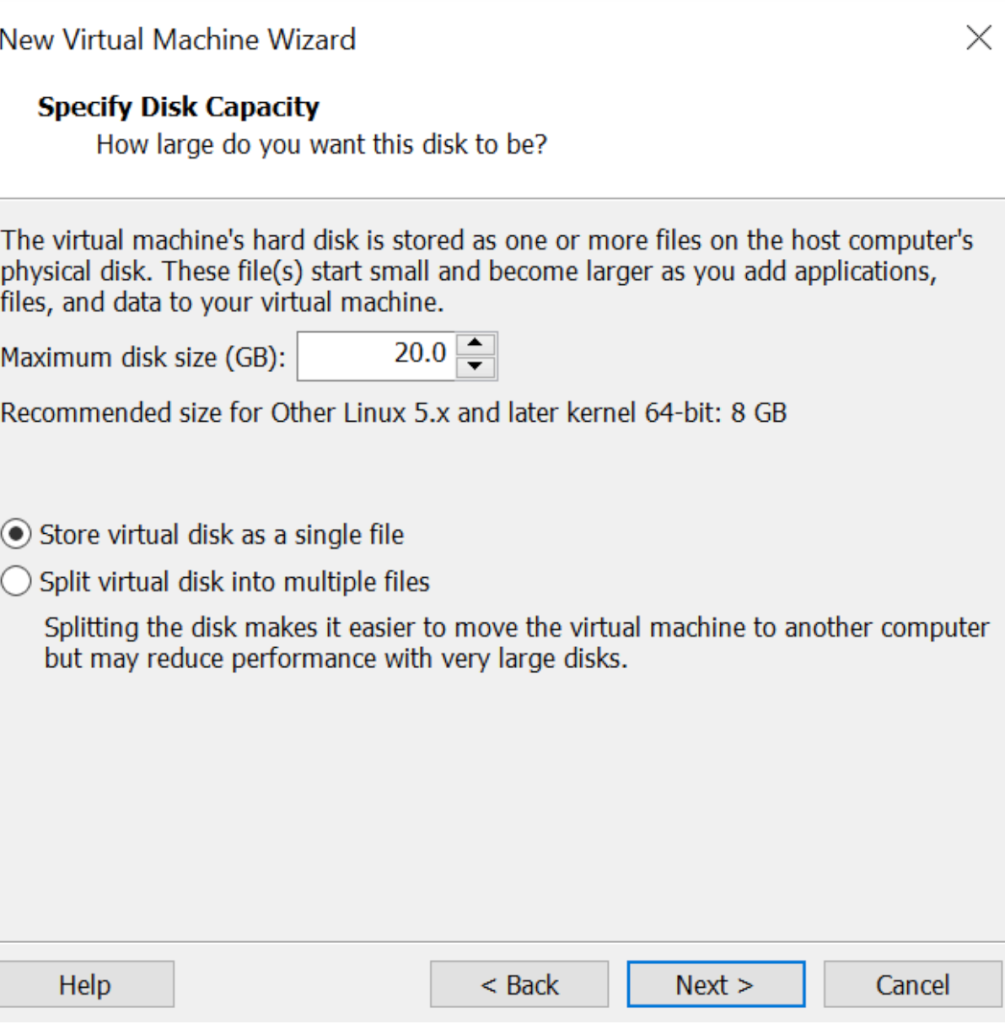Cancel the New Virtual Machine Wizard
Image resolution: width=1005 pixels, height=1024 pixels.
point(912,984)
